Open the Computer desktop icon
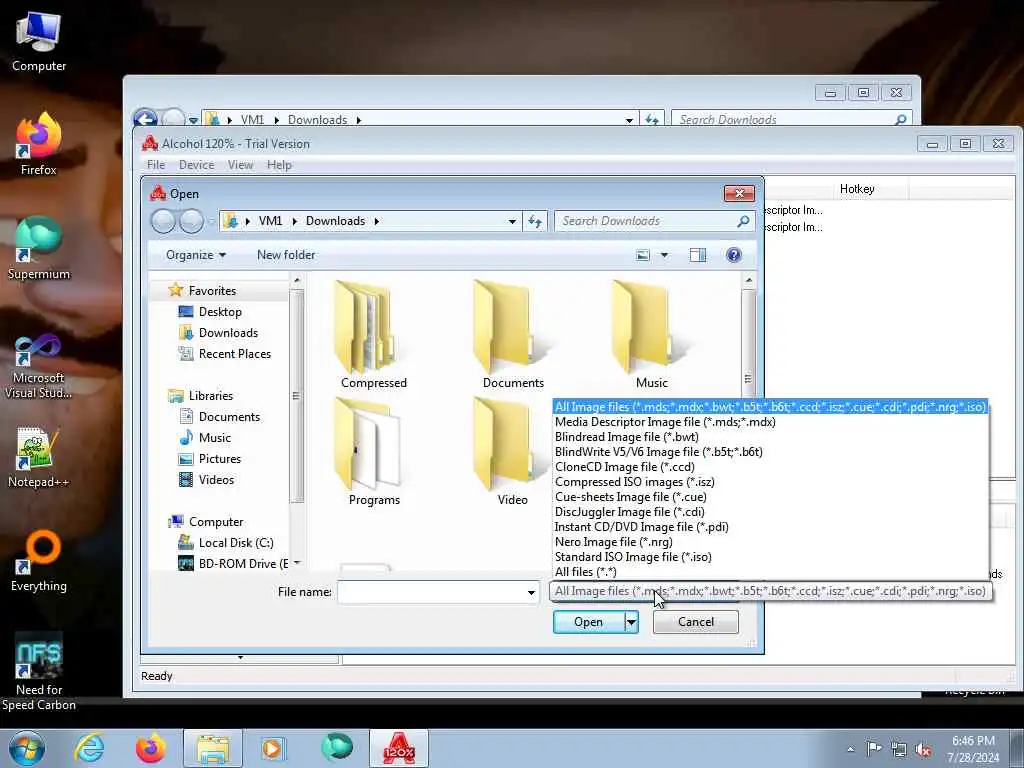The height and width of the screenshot is (768, 1024). [x=39, y=42]
